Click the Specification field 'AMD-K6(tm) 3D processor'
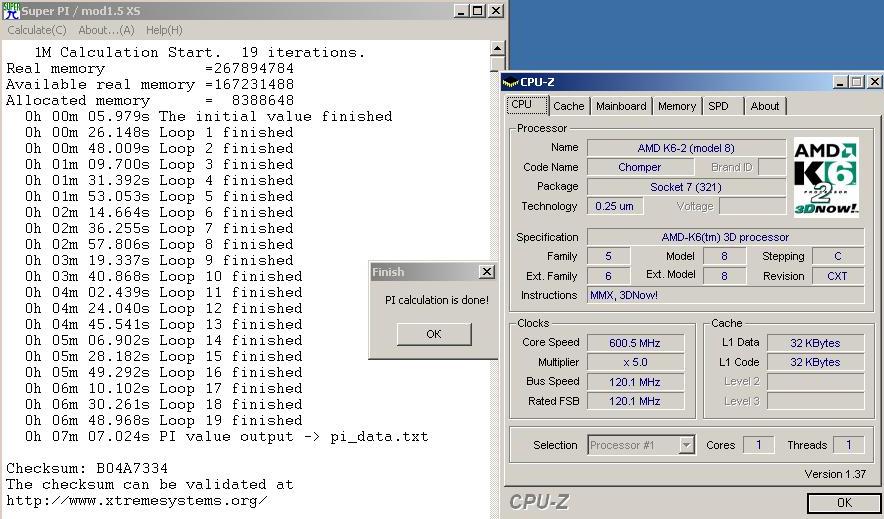 (x=726, y=237)
